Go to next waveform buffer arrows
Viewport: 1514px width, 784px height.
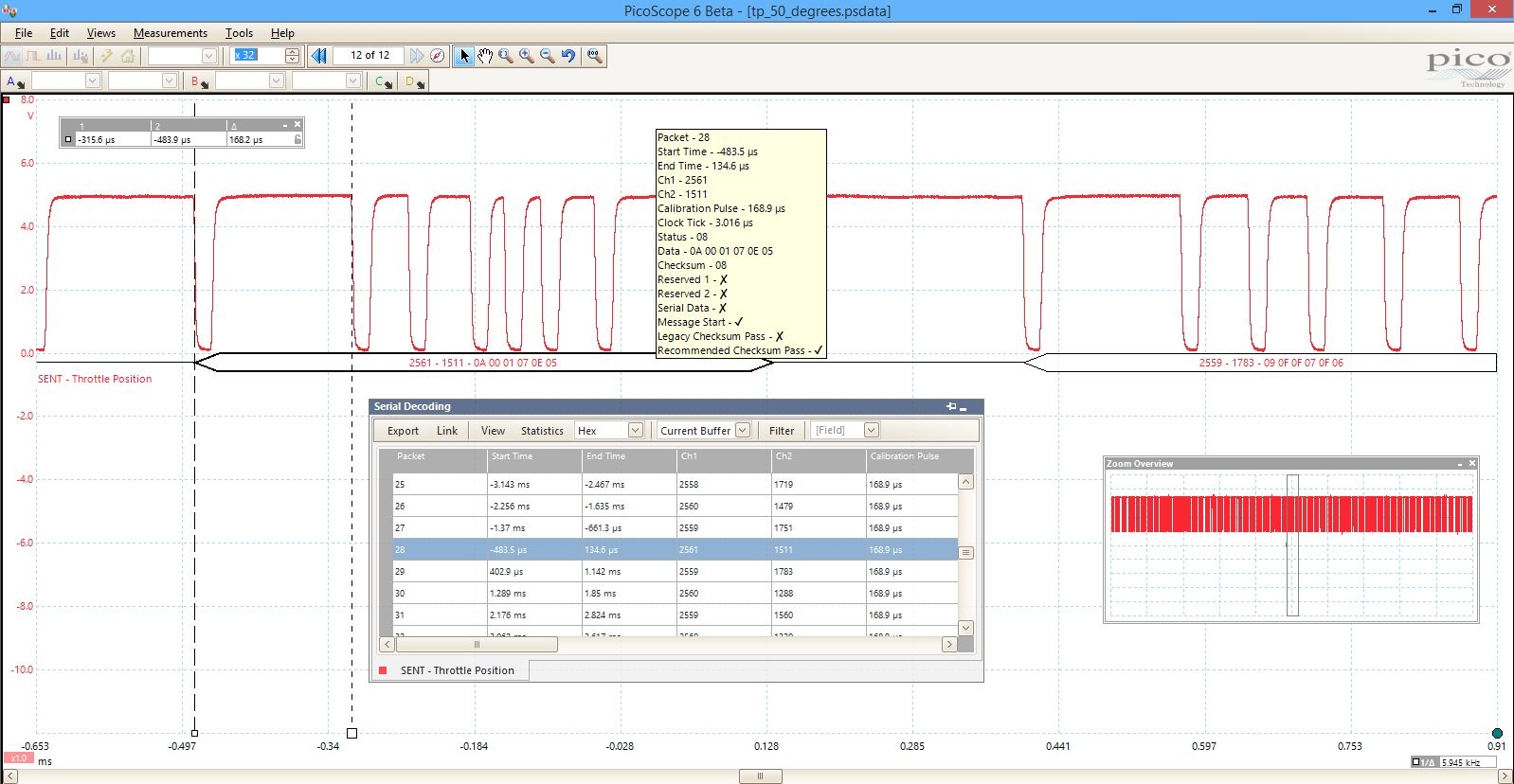[x=416, y=56]
